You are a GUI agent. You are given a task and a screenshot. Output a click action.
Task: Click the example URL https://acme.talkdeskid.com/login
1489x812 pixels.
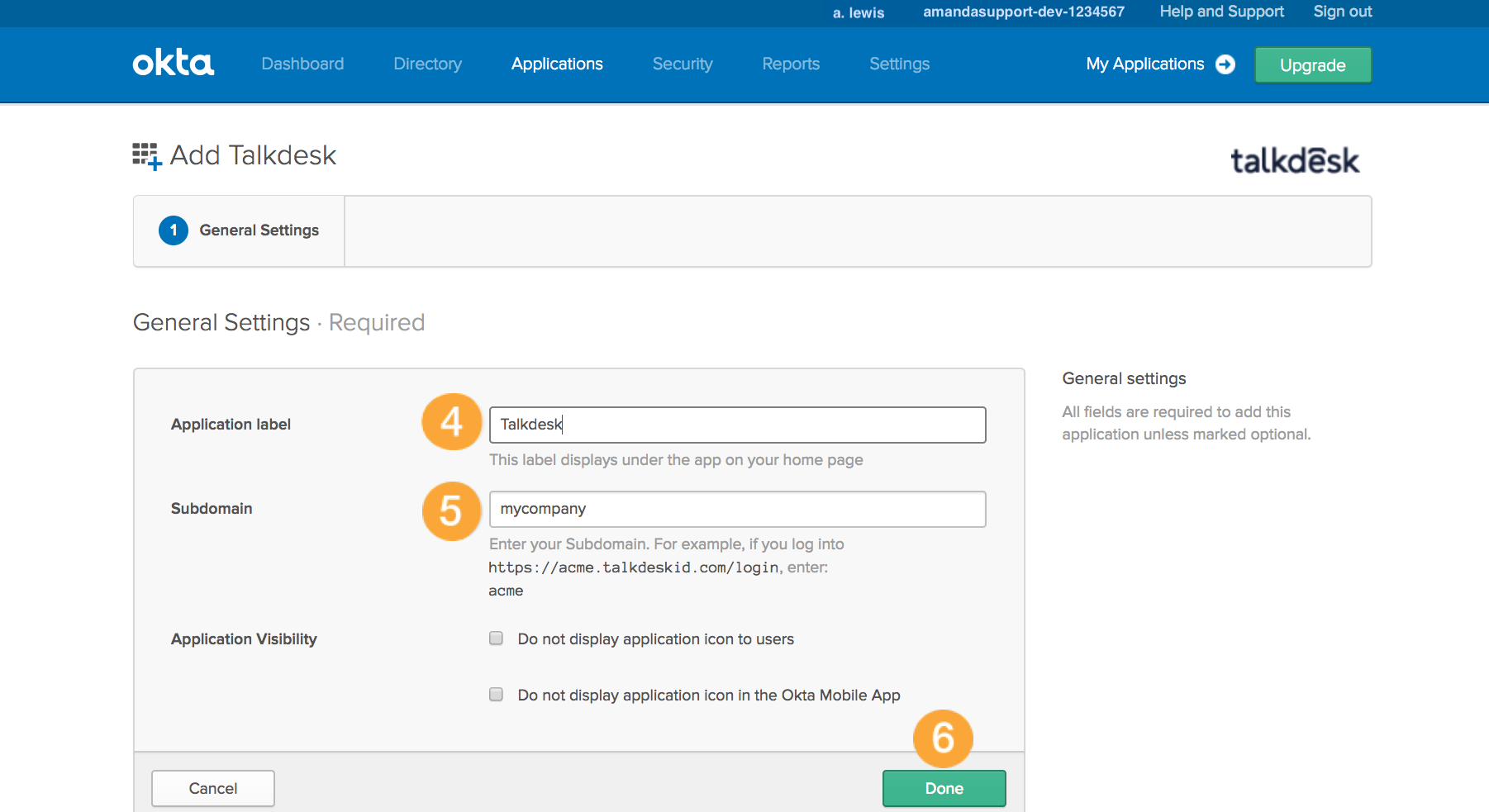[633, 567]
